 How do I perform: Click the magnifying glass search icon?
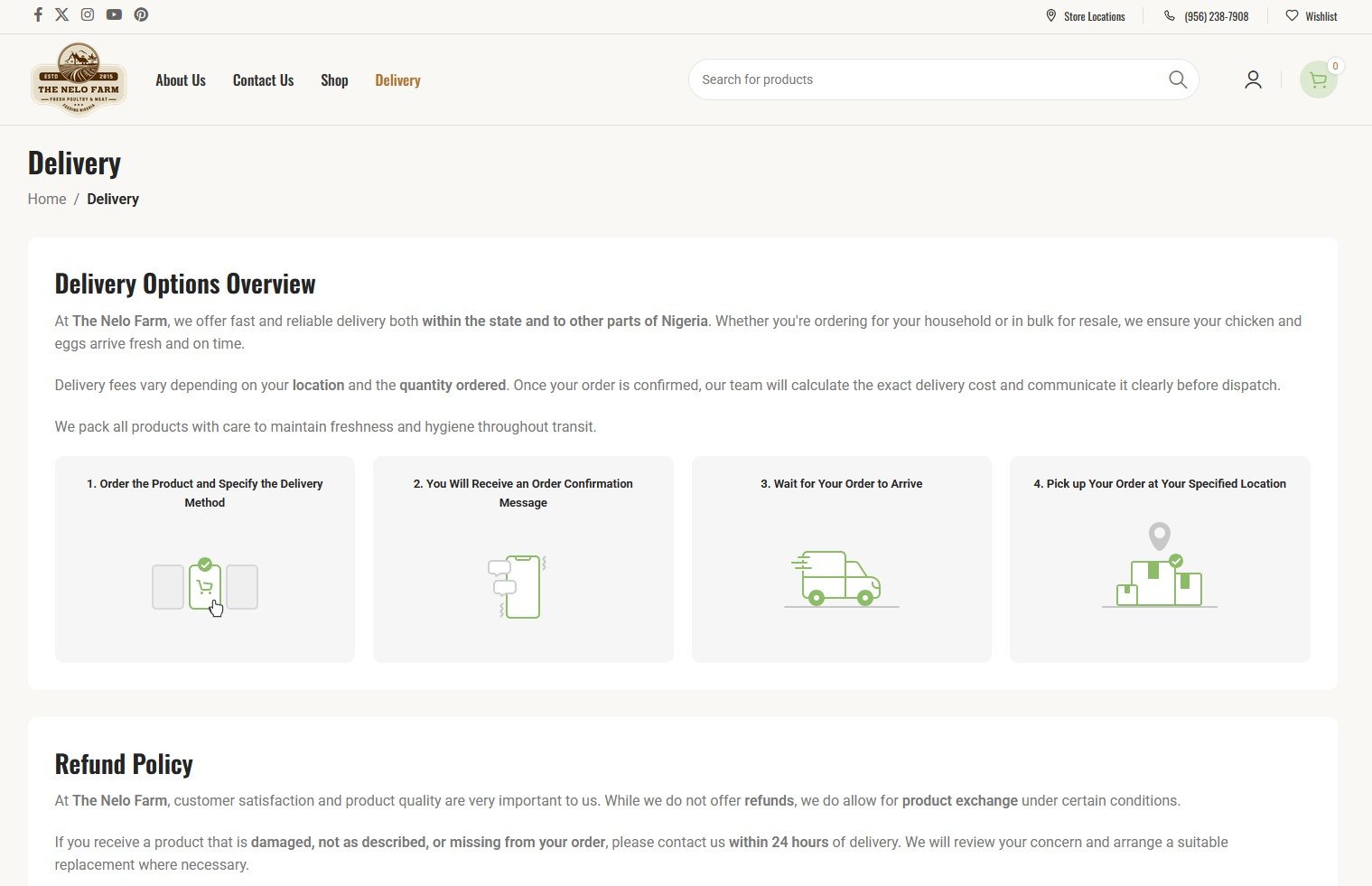(x=1178, y=79)
